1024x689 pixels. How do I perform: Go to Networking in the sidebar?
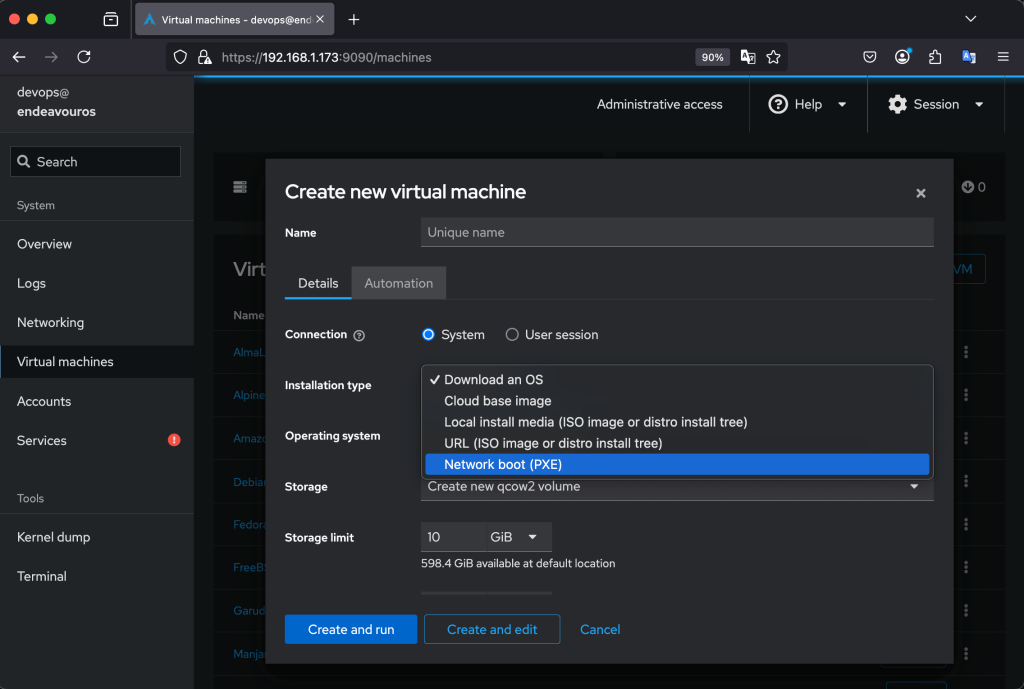50,322
